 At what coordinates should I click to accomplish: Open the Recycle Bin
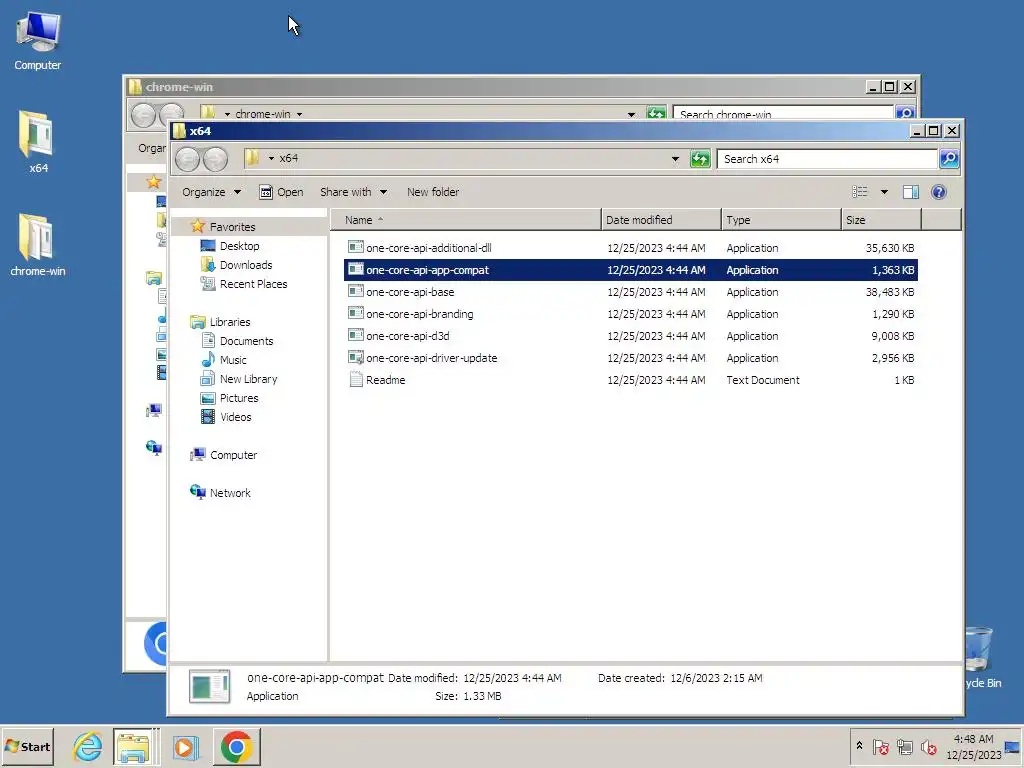click(979, 656)
